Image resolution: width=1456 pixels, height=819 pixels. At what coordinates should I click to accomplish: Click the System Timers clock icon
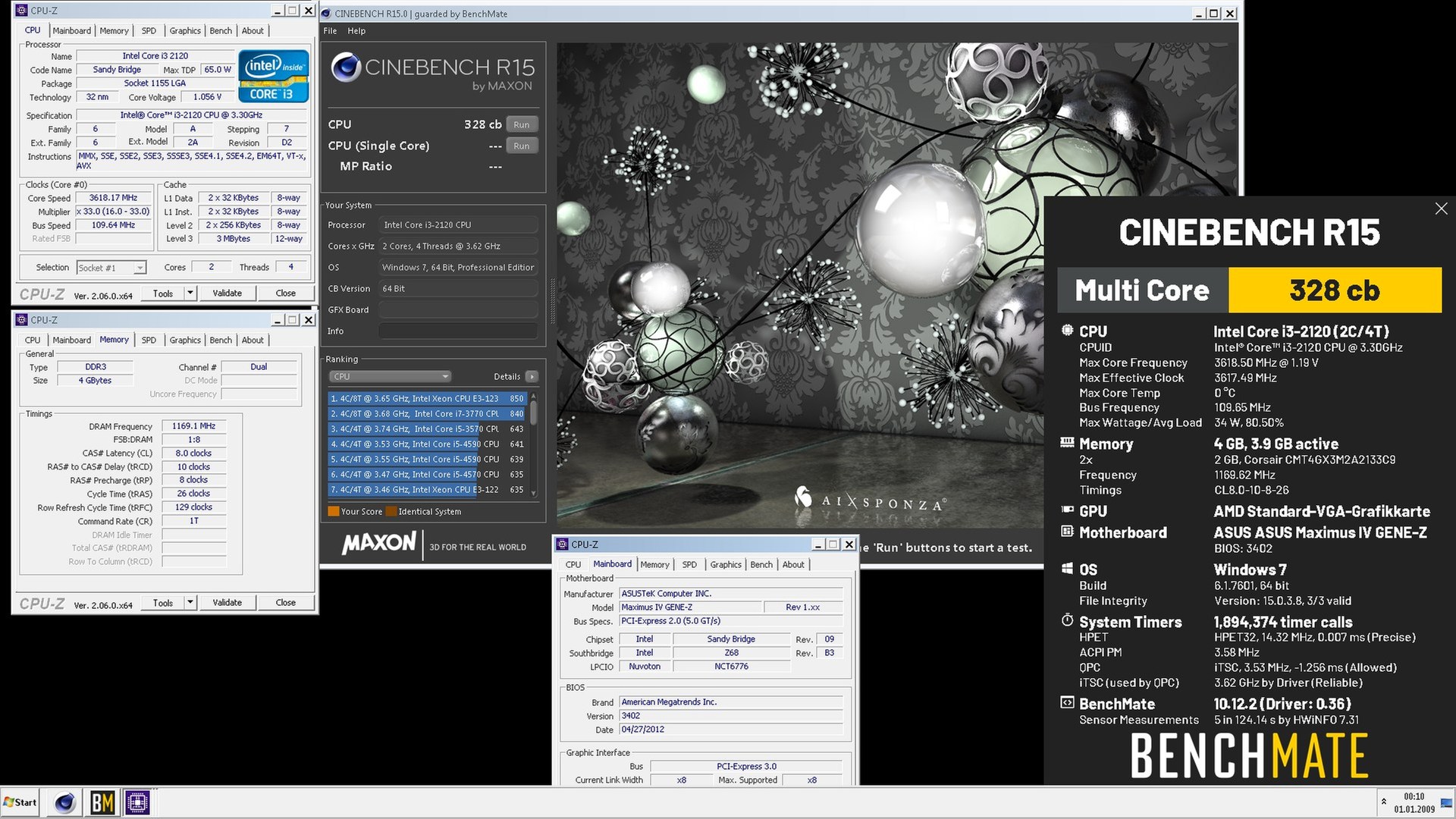pyautogui.click(x=1067, y=621)
